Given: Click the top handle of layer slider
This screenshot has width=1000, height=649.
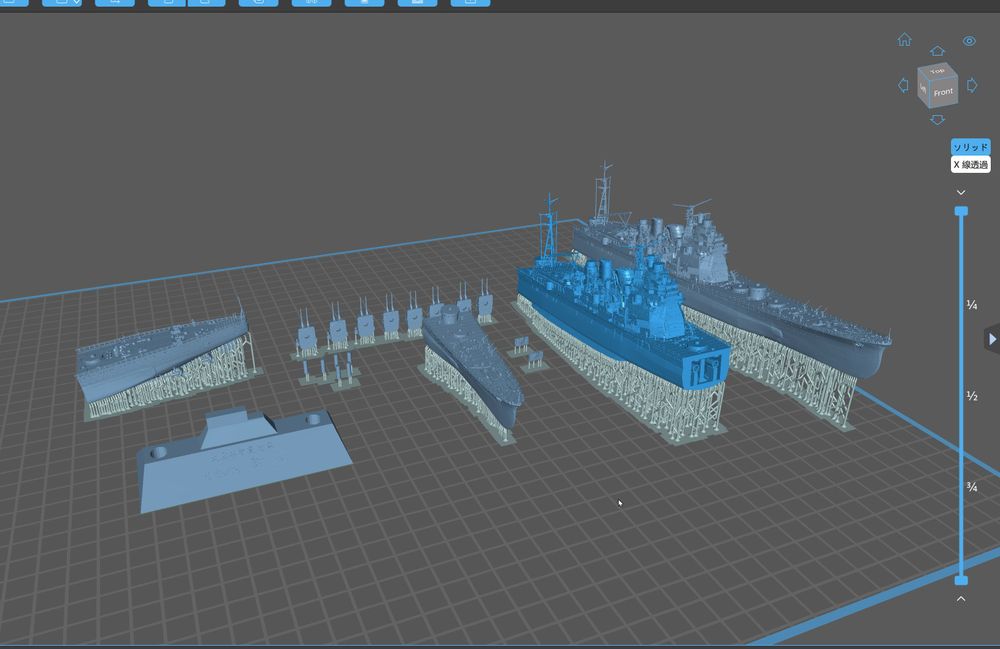Looking at the screenshot, I should tap(961, 211).
